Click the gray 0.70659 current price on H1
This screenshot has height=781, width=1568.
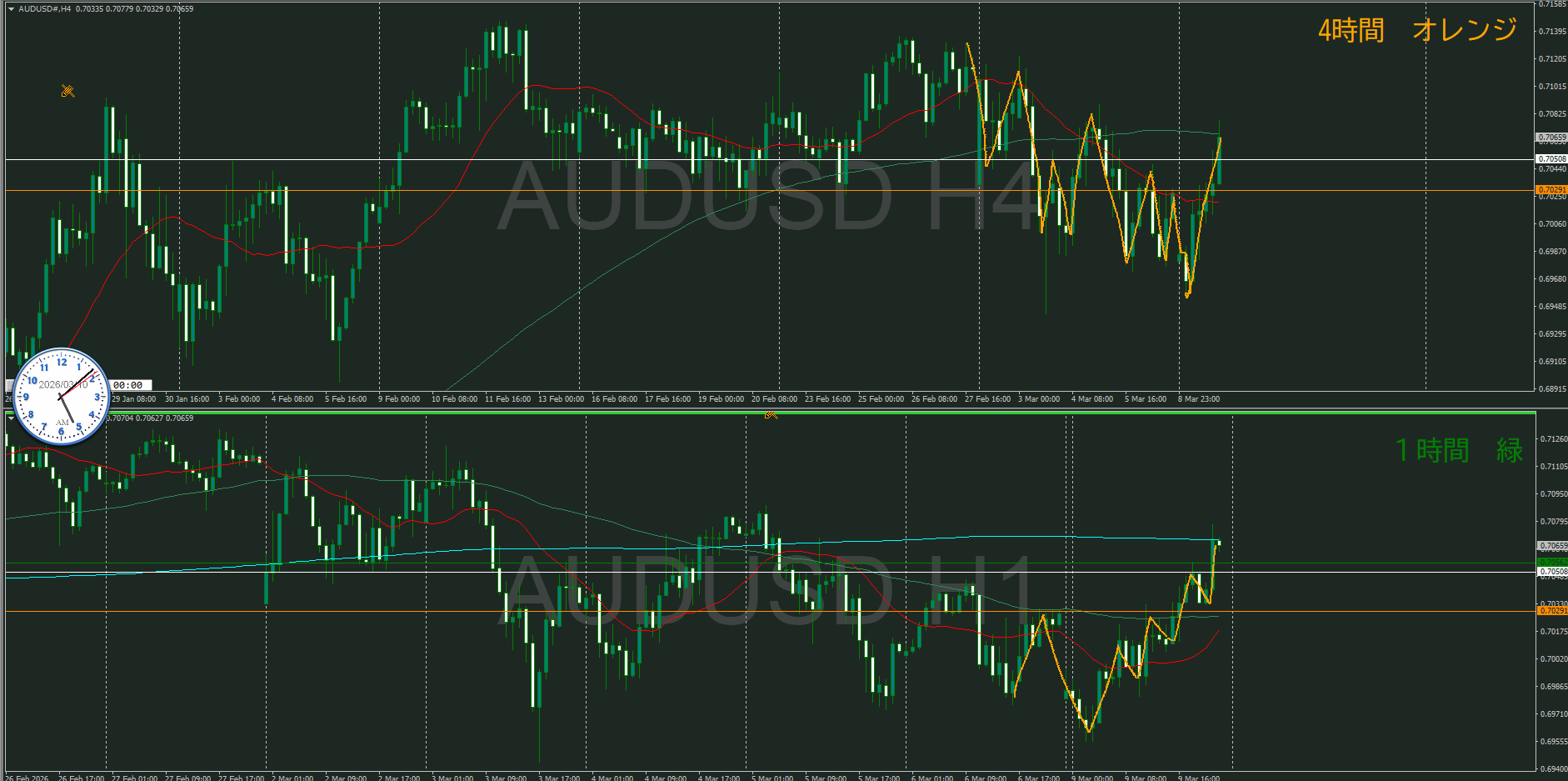(x=1551, y=545)
